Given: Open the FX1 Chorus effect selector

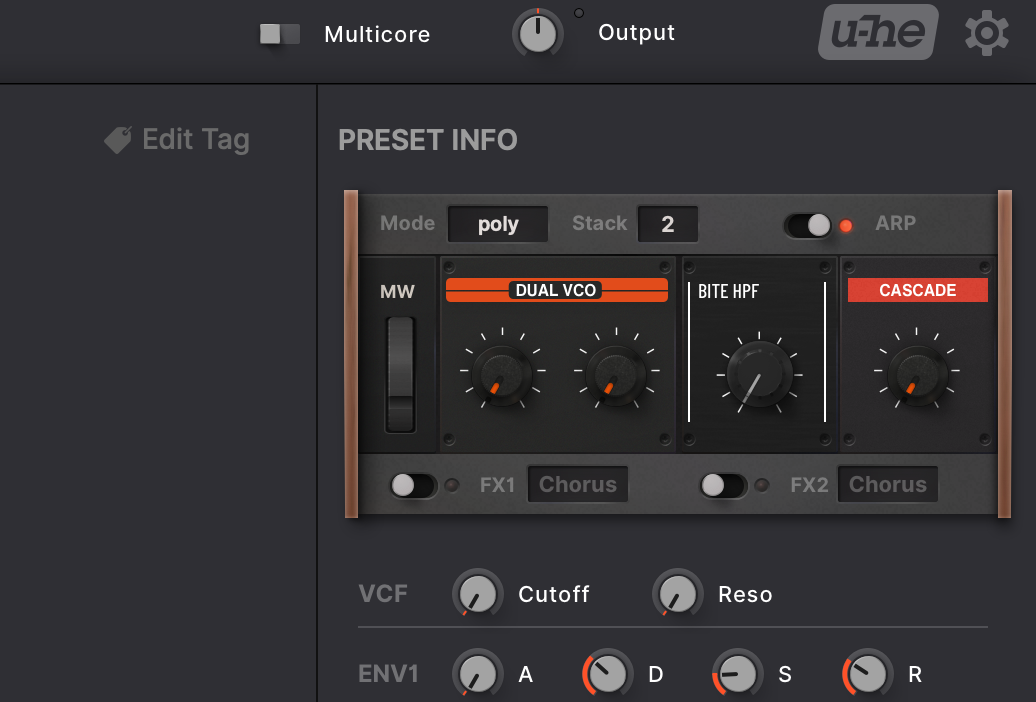Looking at the screenshot, I should [577, 485].
